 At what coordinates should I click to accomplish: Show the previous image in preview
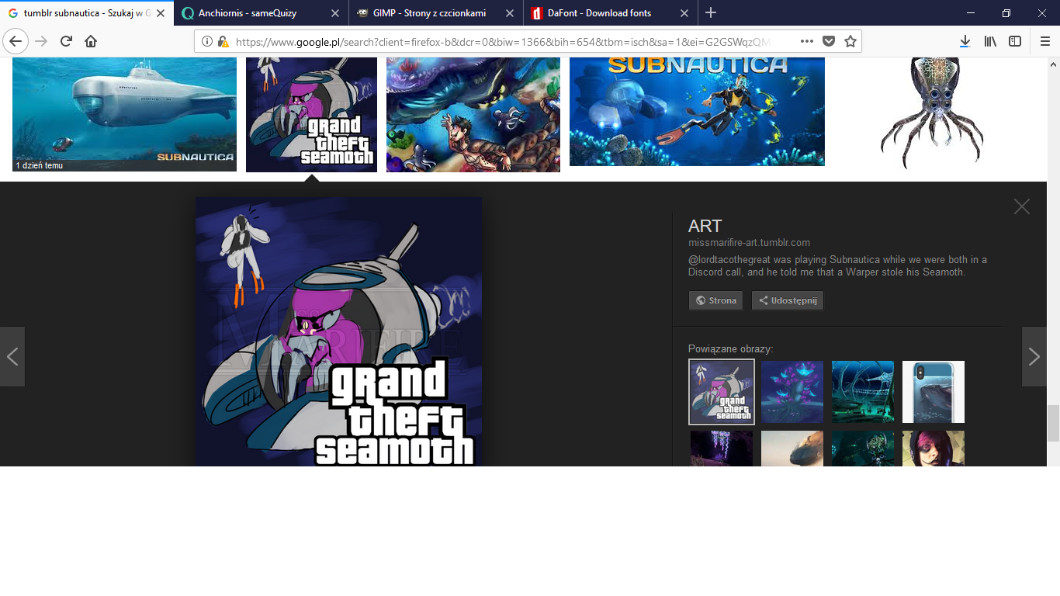[12, 356]
